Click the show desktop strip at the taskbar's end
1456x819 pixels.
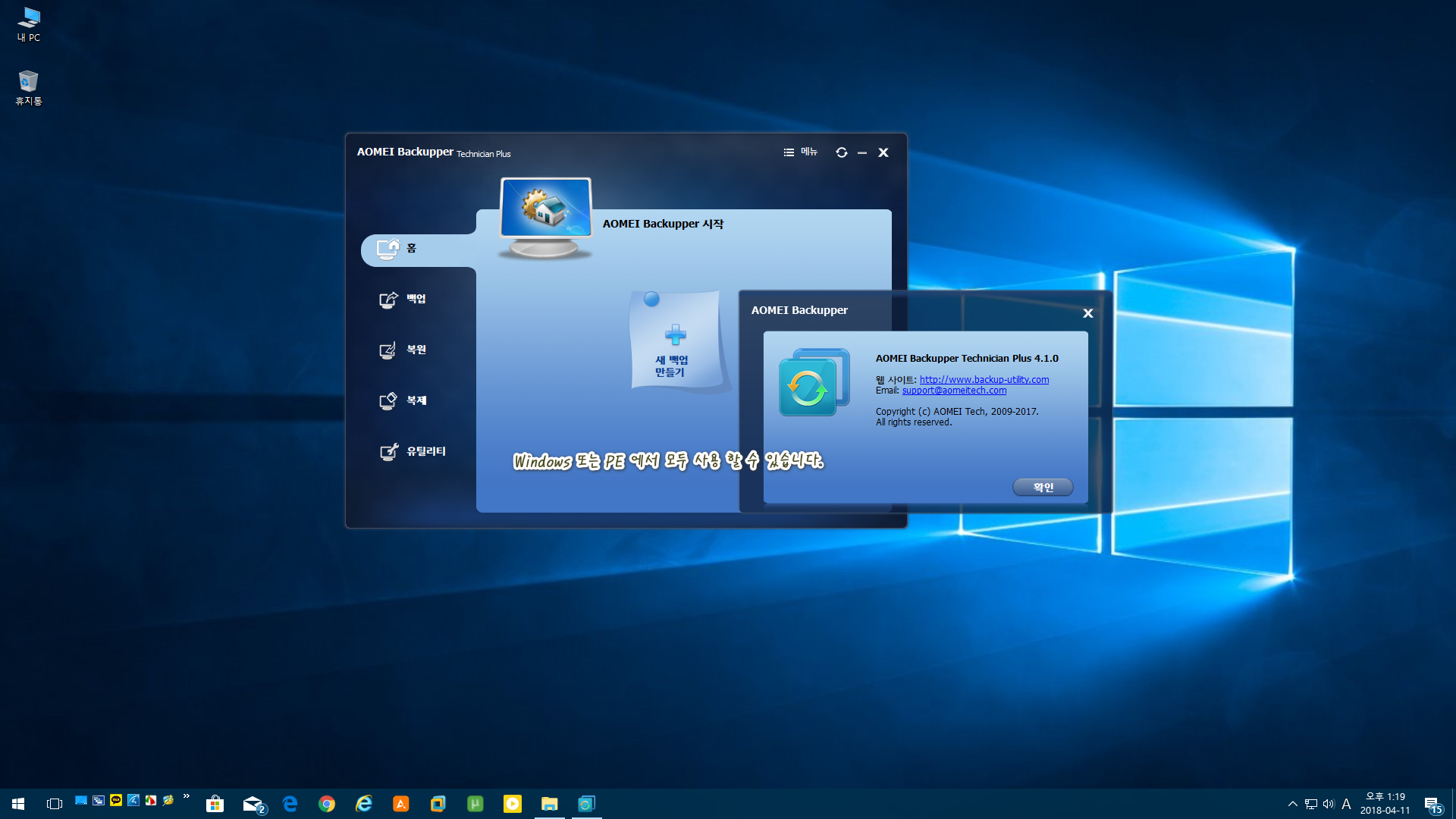[x=1453, y=804]
